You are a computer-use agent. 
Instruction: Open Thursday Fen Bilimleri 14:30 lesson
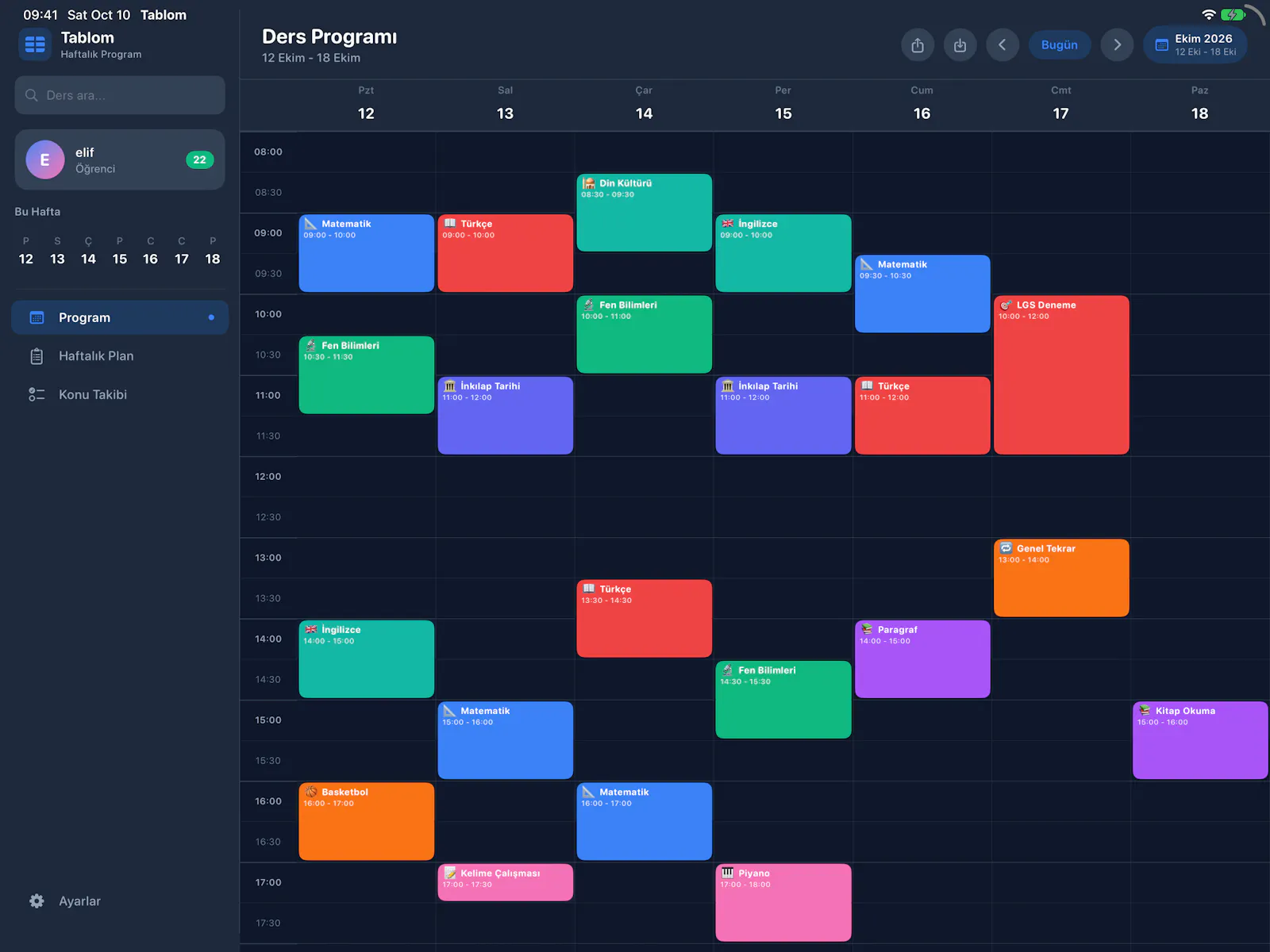(783, 700)
